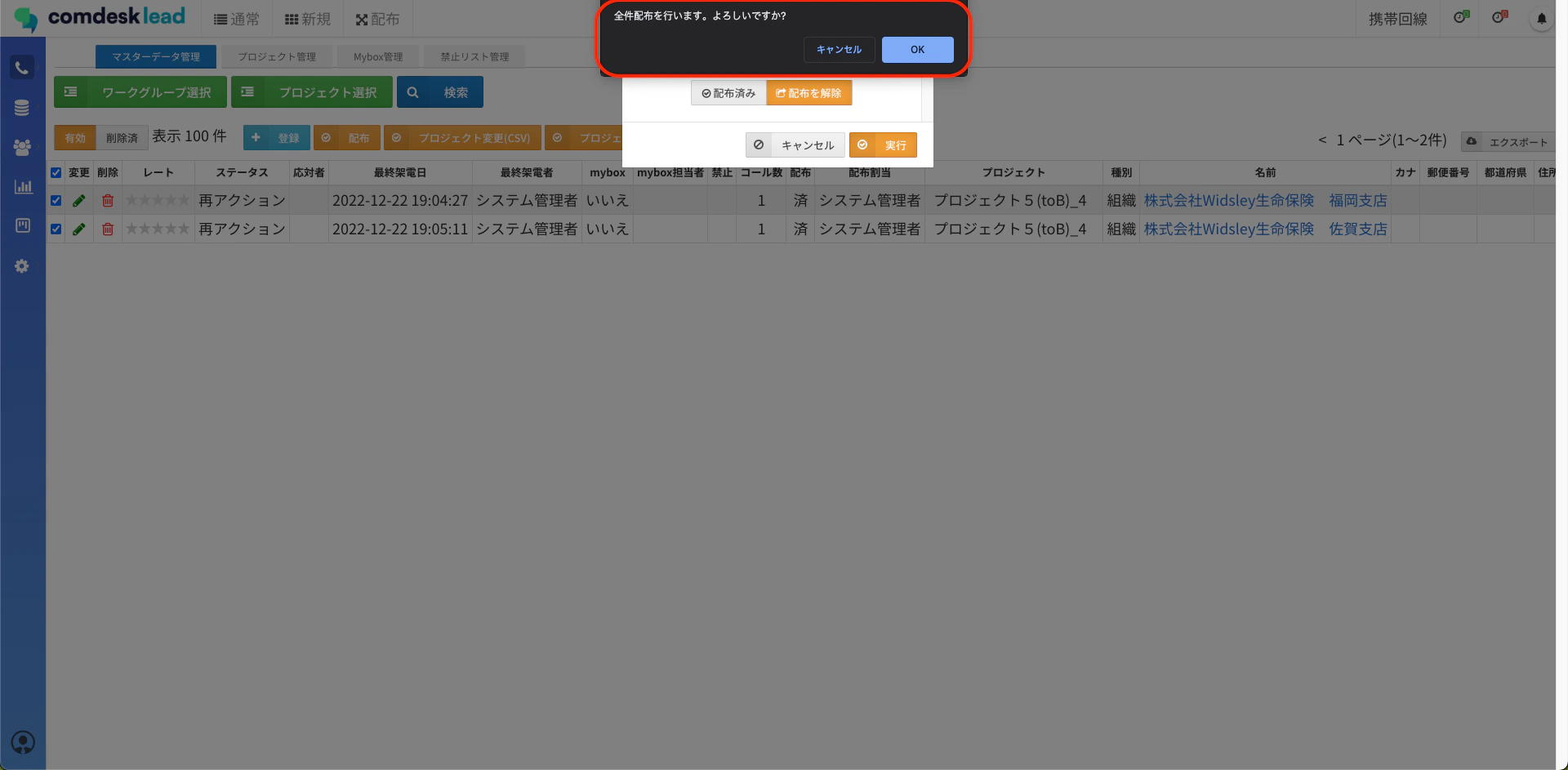This screenshot has height=770, width=1568.
Task: Click the 登録 button with plus icon
Action: [x=277, y=138]
